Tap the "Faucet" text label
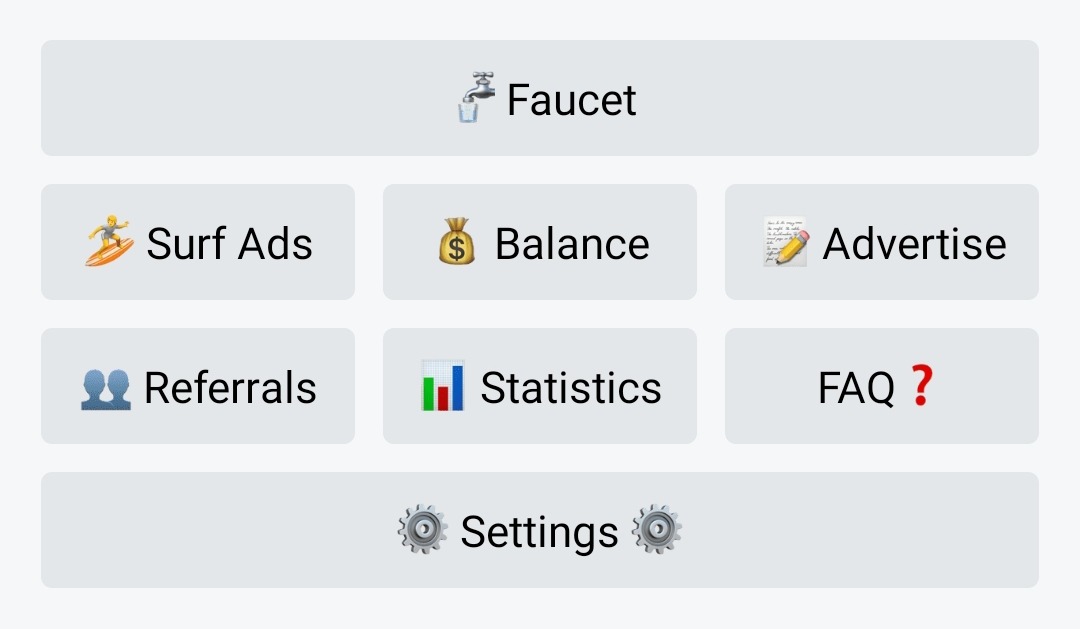 (x=571, y=99)
